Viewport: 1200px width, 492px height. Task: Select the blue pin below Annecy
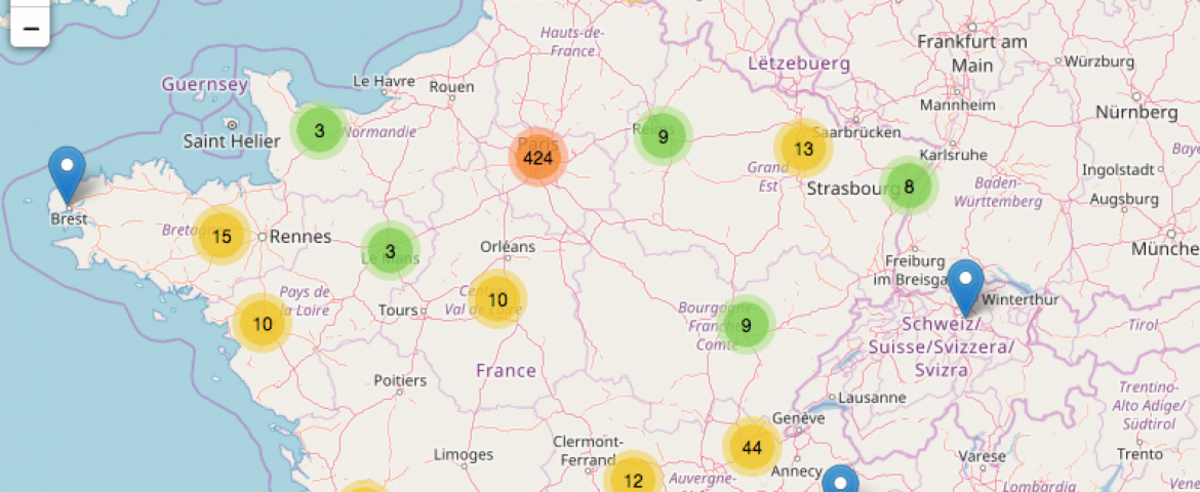click(840, 482)
